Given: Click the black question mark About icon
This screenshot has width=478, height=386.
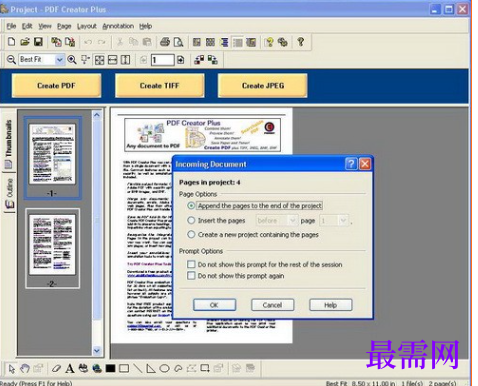Looking at the screenshot, I should point(301,42).
